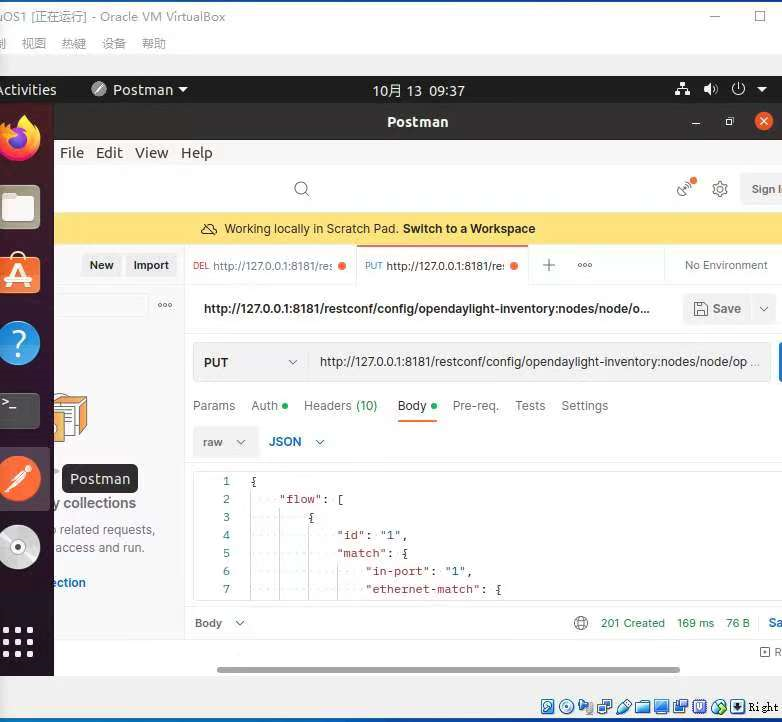
Task: Select the Body request tab
Action: [417, 406]
